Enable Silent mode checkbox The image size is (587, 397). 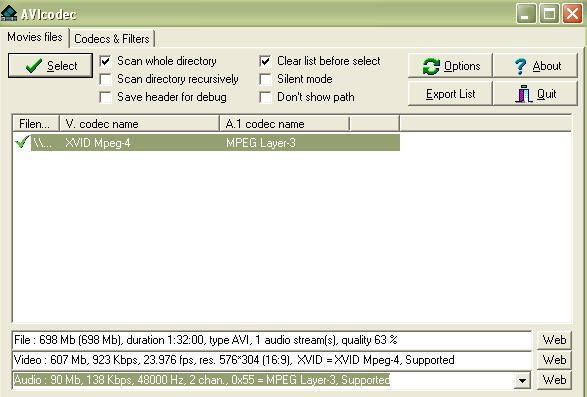pyautogui.click(x=265, y=79)
